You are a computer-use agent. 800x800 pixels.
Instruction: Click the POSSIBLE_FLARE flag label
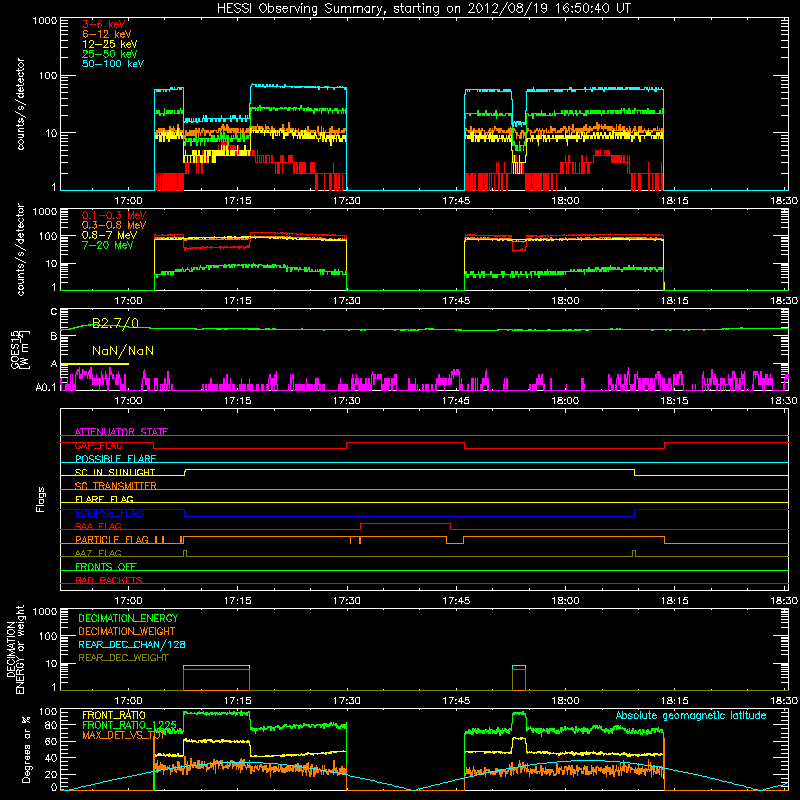(x=115, y=459)
